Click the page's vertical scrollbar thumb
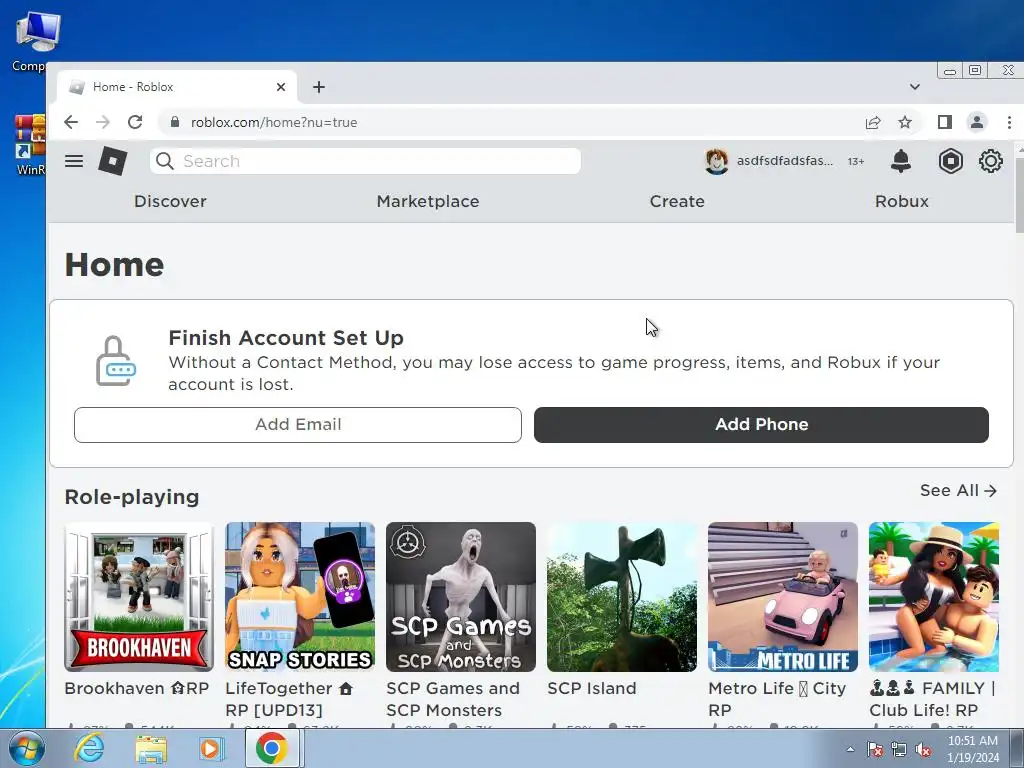Viewport: 1024px width, 768px height. 1019,193
